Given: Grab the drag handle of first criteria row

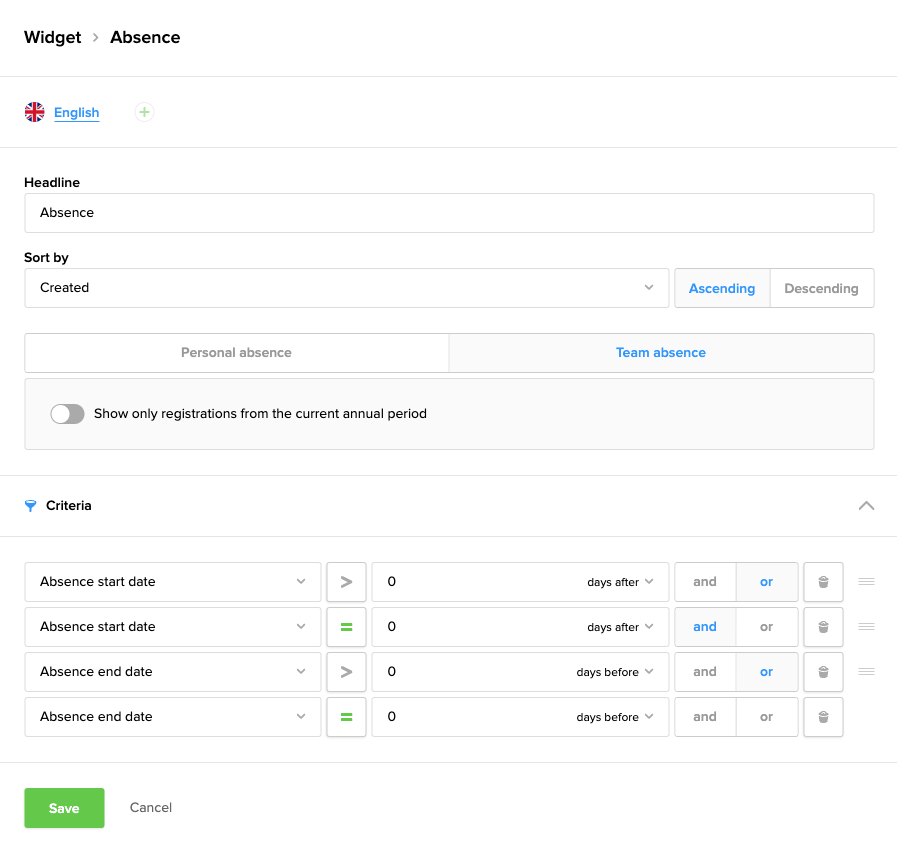Looking at the screenshot, I should click(x=866, y=581).
